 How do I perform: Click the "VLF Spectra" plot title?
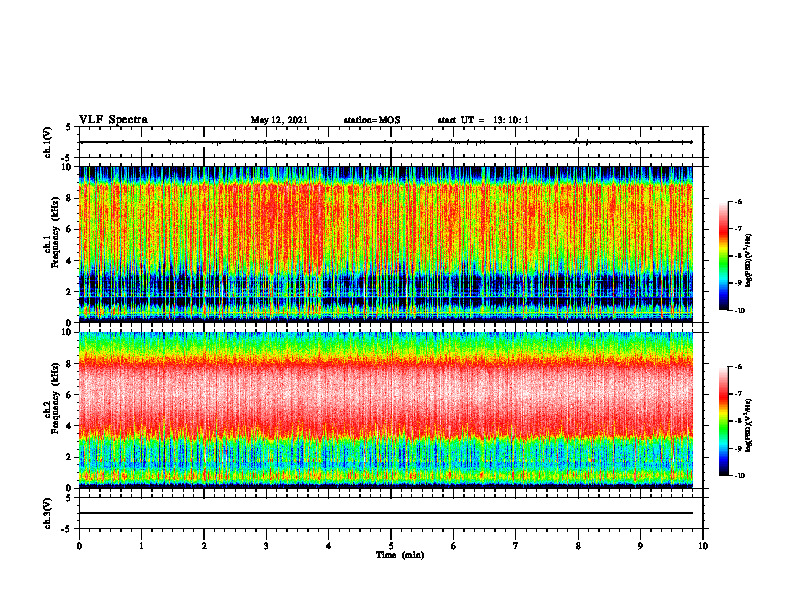pyautogui.click(x=113, y=120)
